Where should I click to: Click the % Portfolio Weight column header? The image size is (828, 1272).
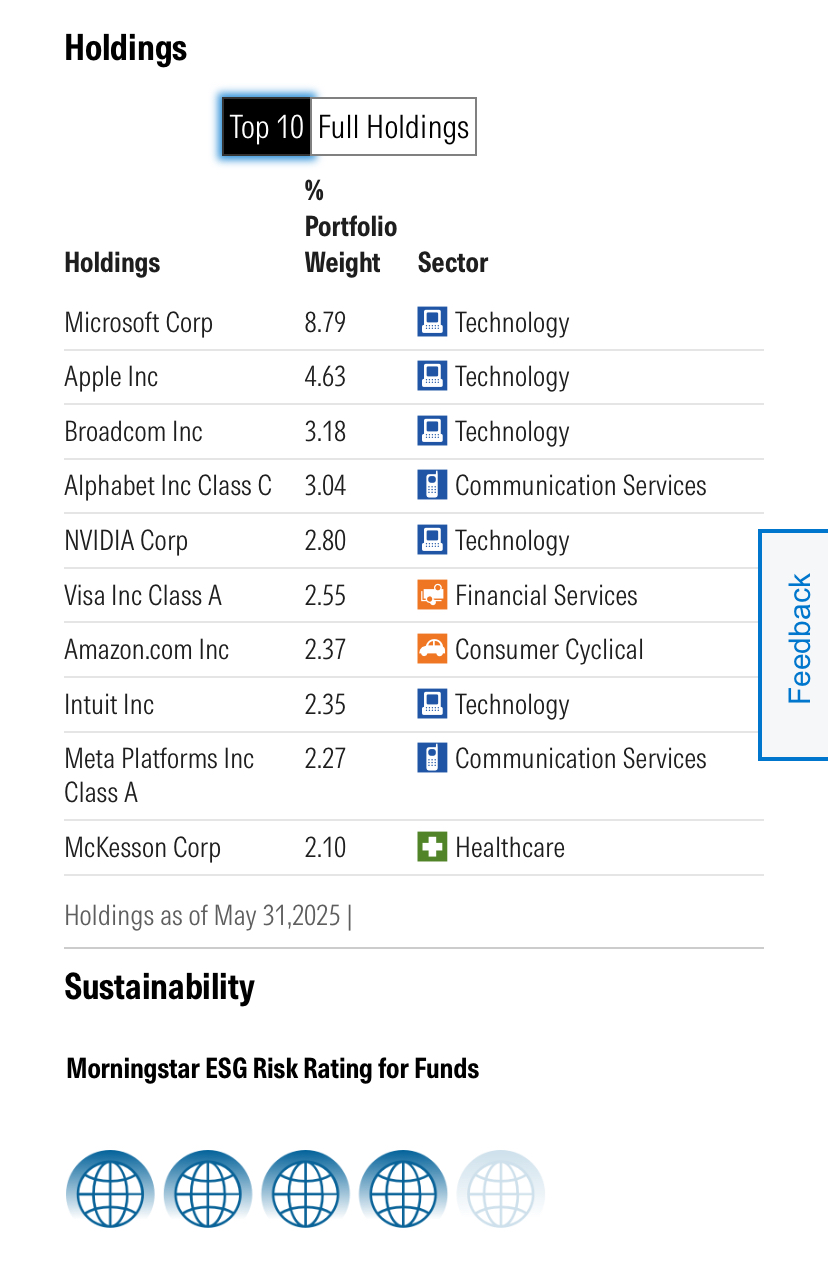[x=351, y=226]
